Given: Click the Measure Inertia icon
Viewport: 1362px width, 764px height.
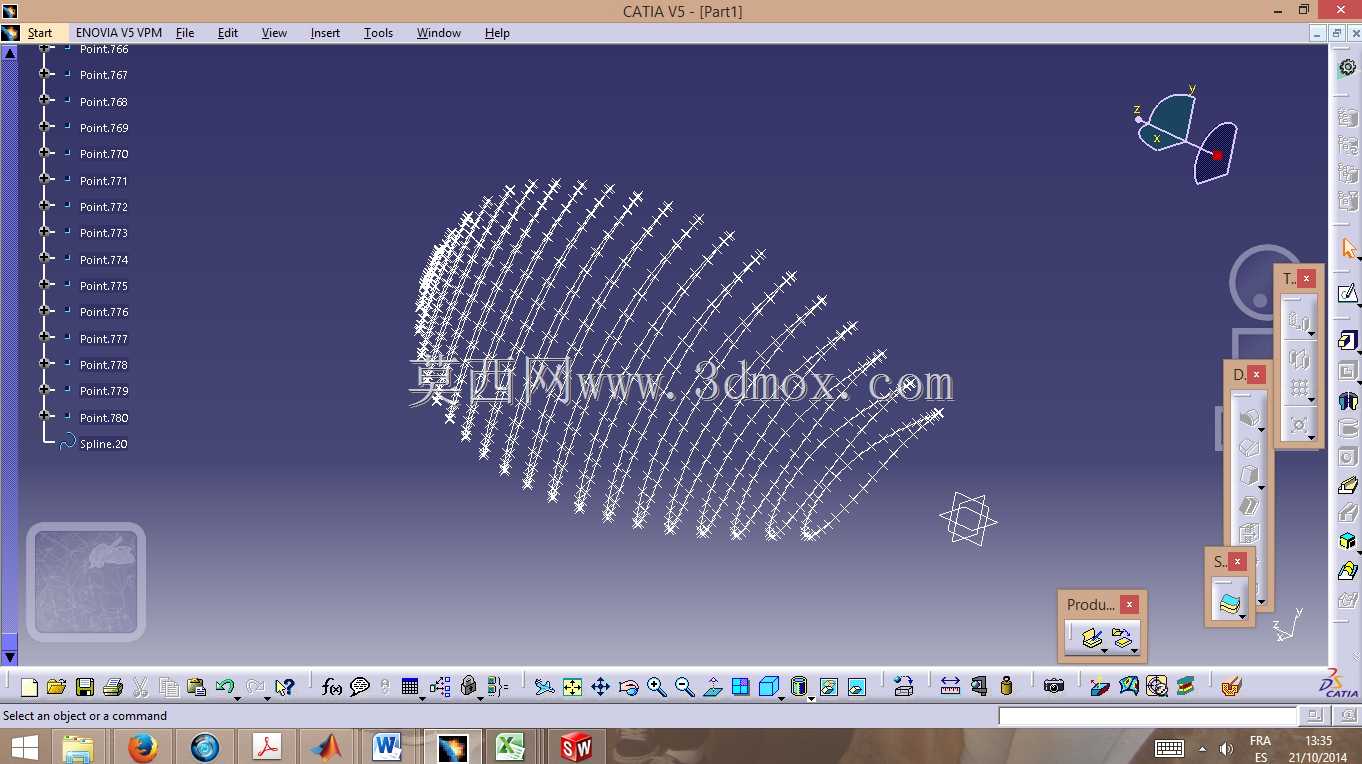Looking at the screenshot, I should tap(1006, 686).
